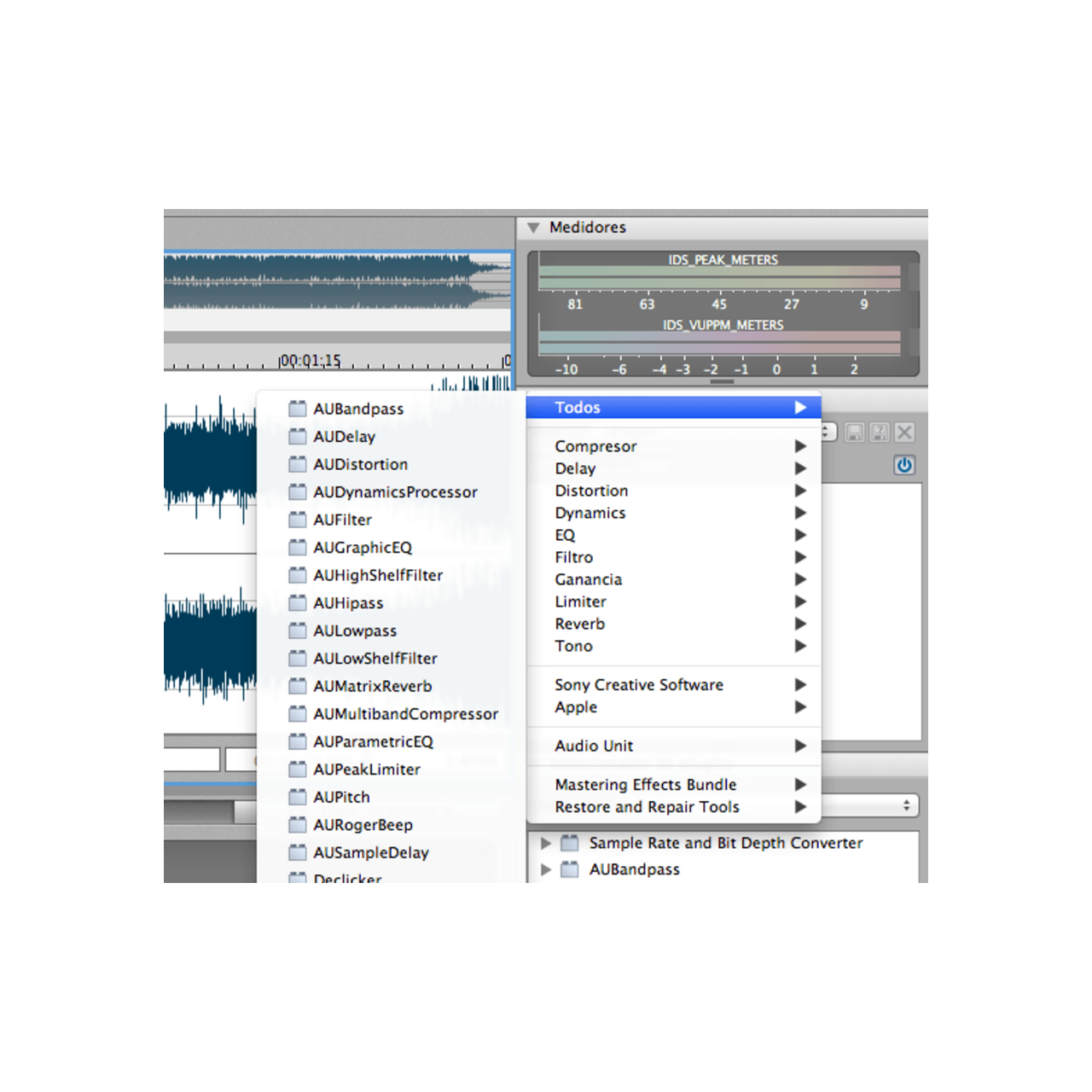Collapse the Medidores panel disclosure triangle
Screen dimensions: 1092x1092
534,228
